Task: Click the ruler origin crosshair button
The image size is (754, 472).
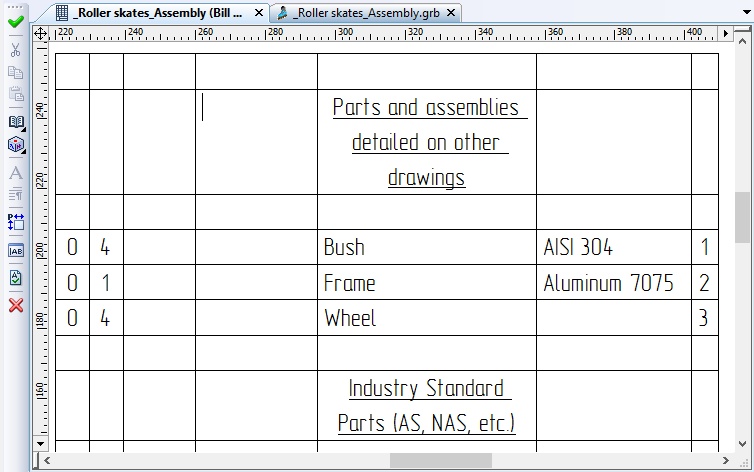Action: point(41,33)
